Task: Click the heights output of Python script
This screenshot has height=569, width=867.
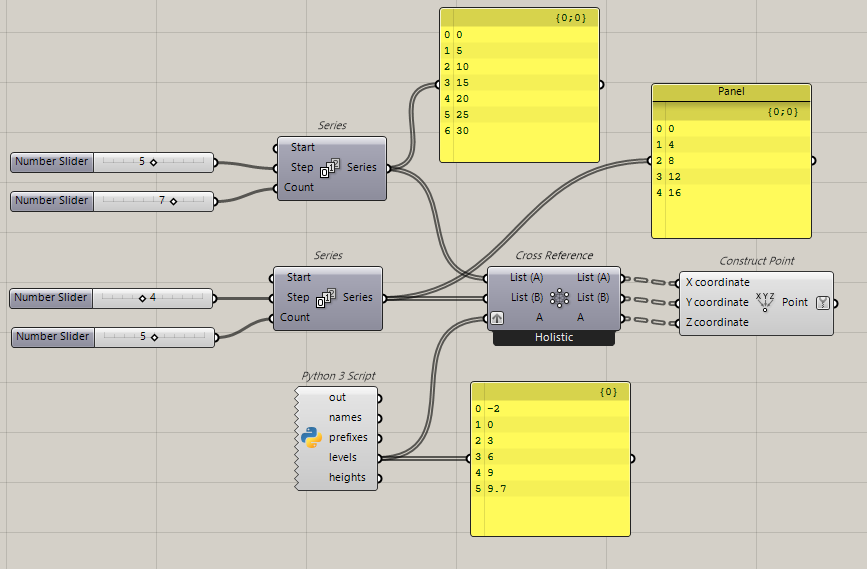Action: [x=347, y=477]
